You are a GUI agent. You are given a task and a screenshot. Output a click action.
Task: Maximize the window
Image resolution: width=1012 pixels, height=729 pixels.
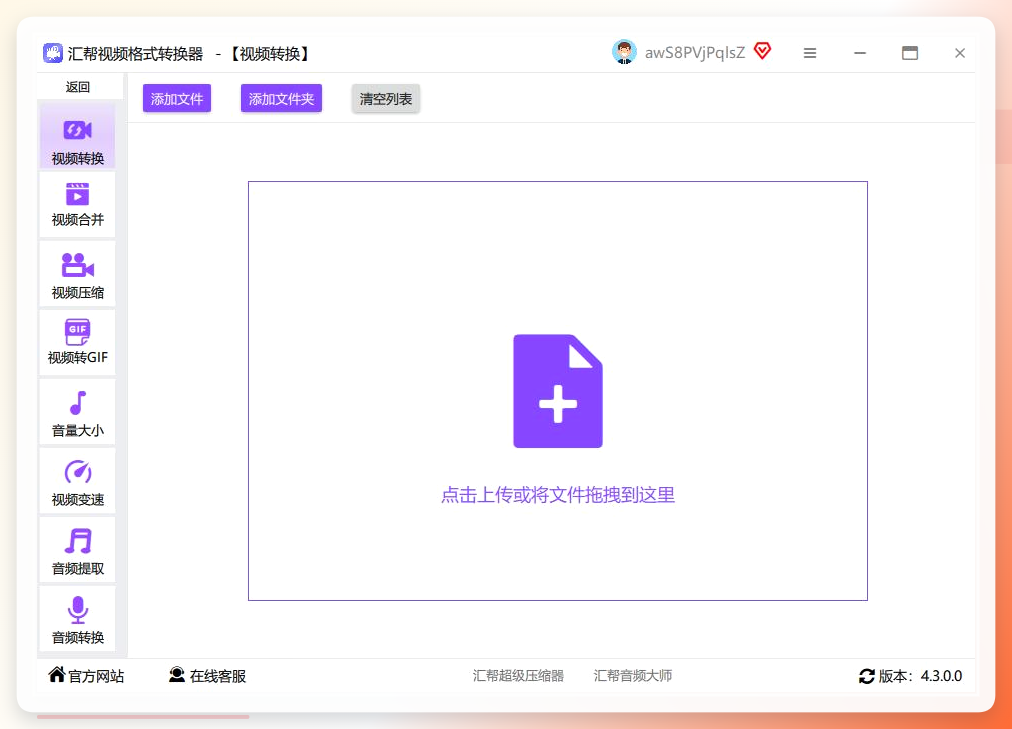coord(910,53)
